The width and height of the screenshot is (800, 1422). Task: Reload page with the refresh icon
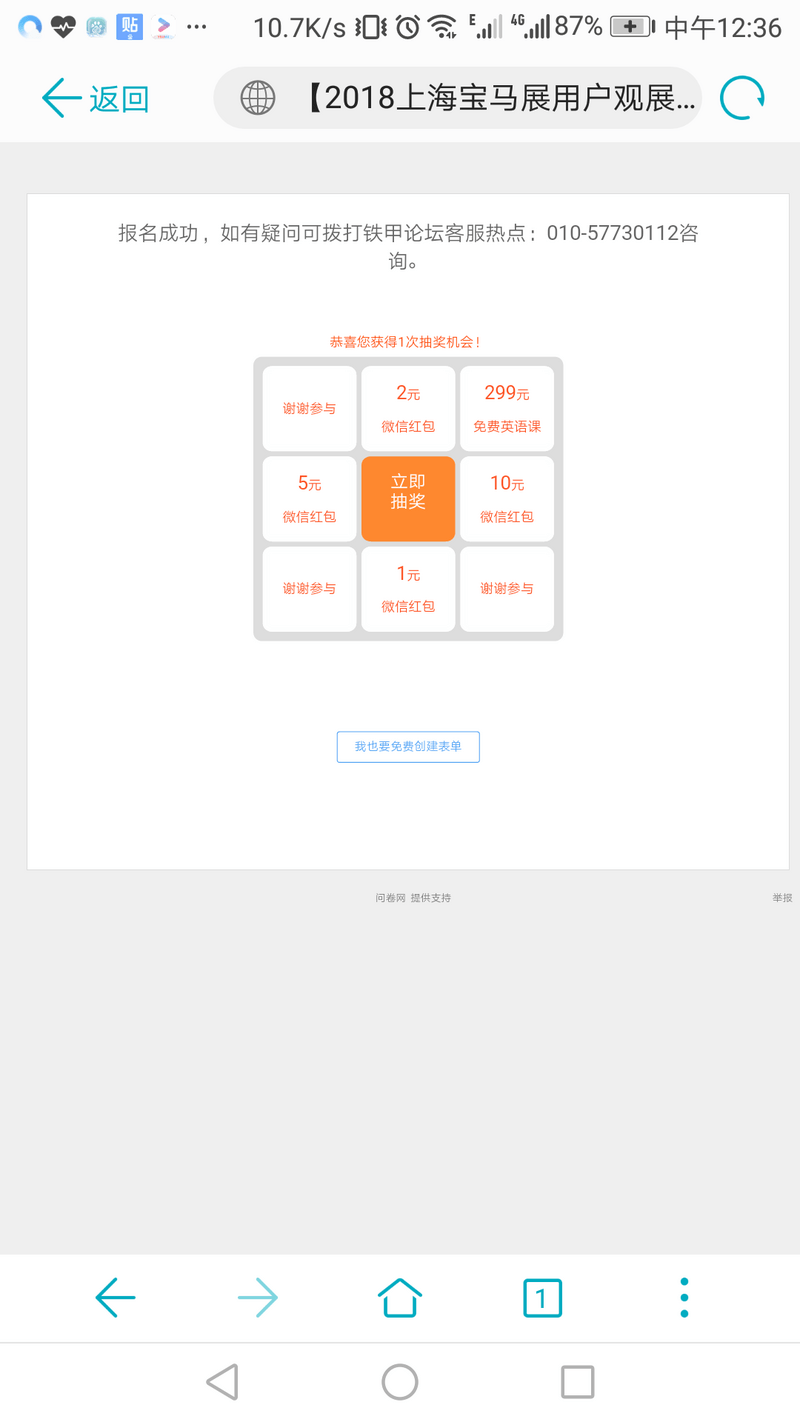point(743,98)
